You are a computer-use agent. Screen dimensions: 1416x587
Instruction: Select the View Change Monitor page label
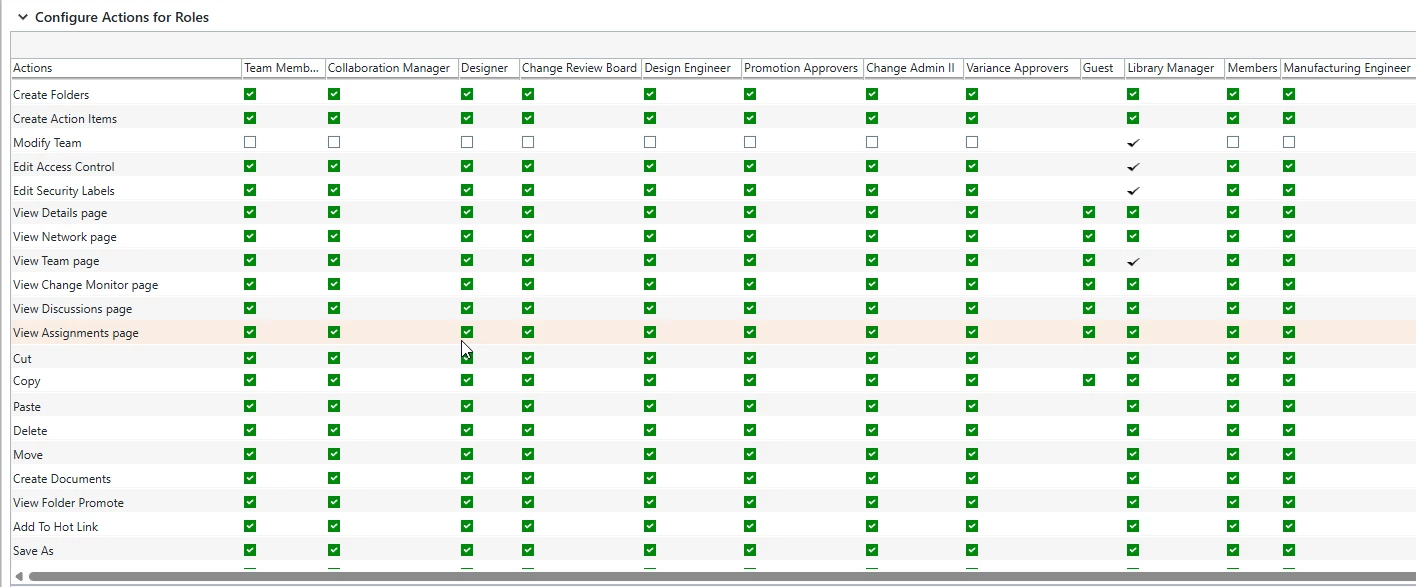coord(86,285)
